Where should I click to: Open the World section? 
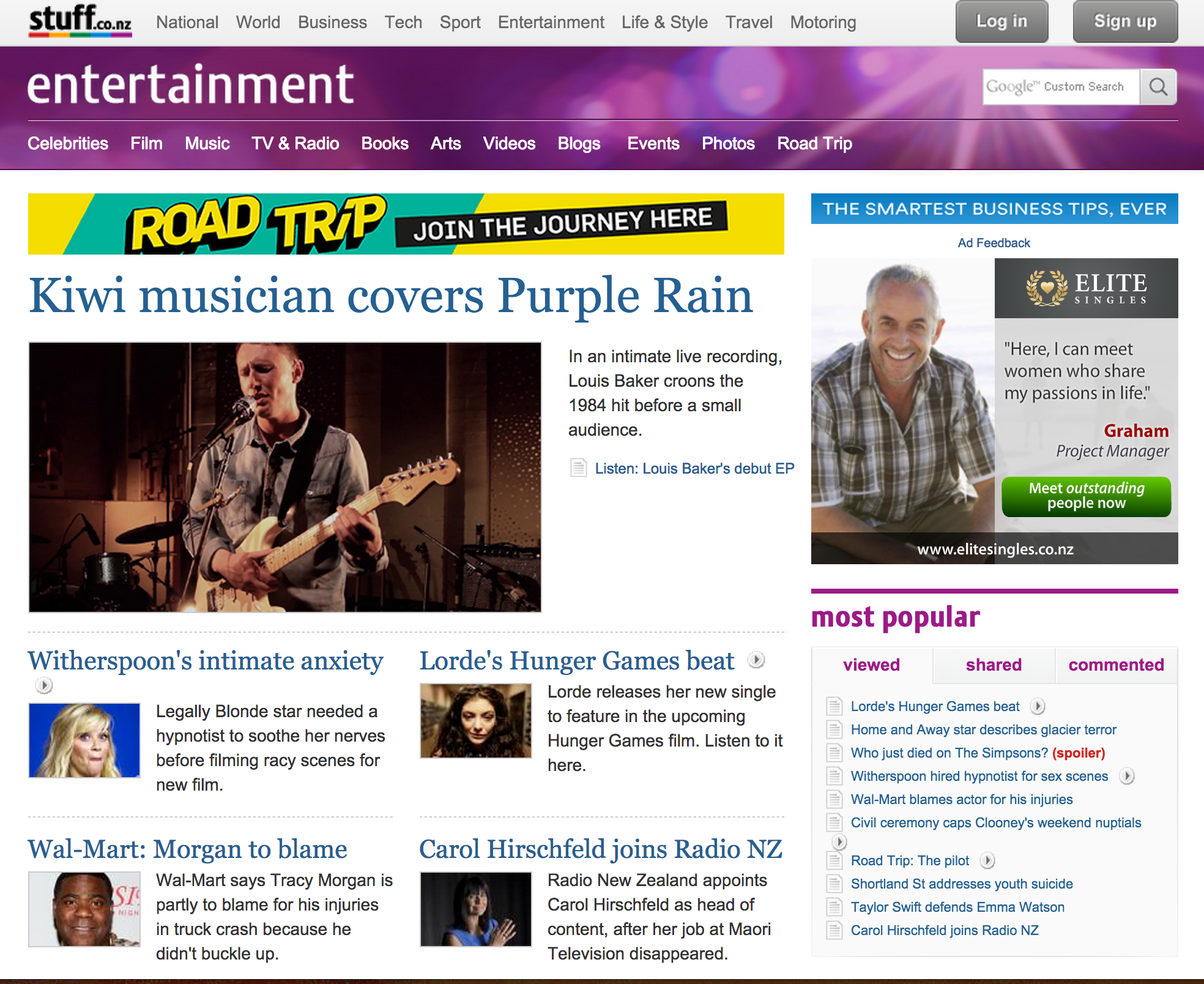click(258, 22)
